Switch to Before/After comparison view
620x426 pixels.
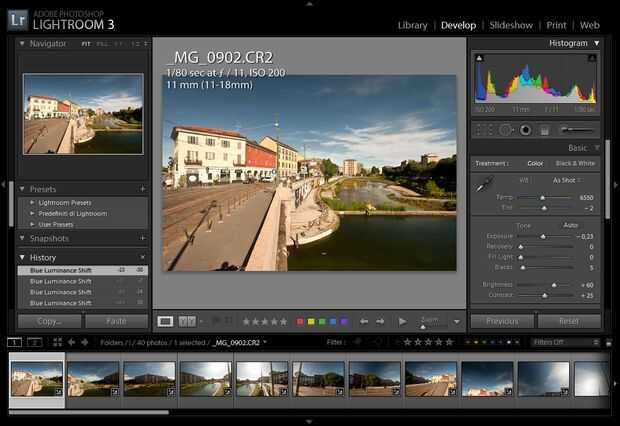coord(187,321)
